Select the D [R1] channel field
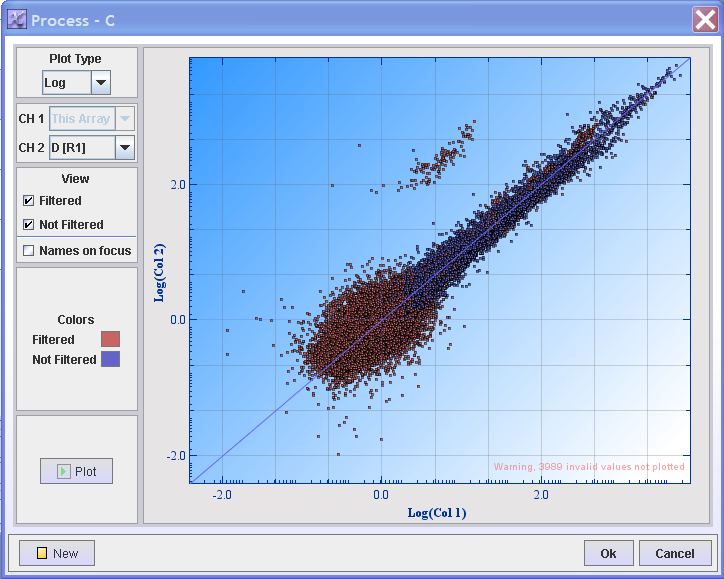The image size is (724, 579). pyautogui.click(x=82, y=148)
